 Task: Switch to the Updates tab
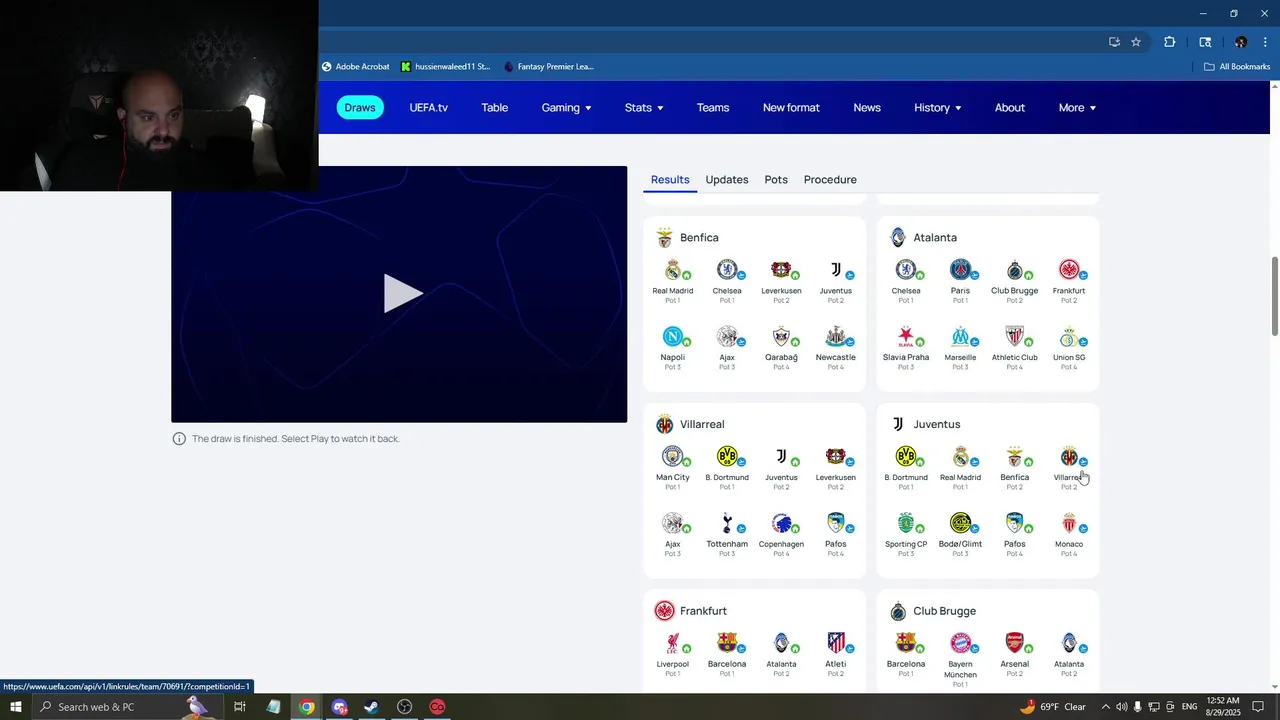(x=727, y=180)
